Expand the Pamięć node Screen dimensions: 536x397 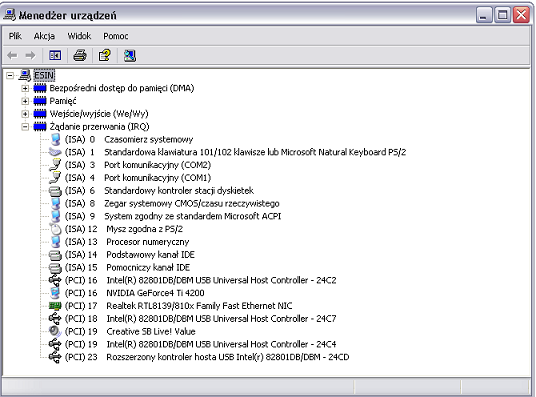click(x=25, y=101)
